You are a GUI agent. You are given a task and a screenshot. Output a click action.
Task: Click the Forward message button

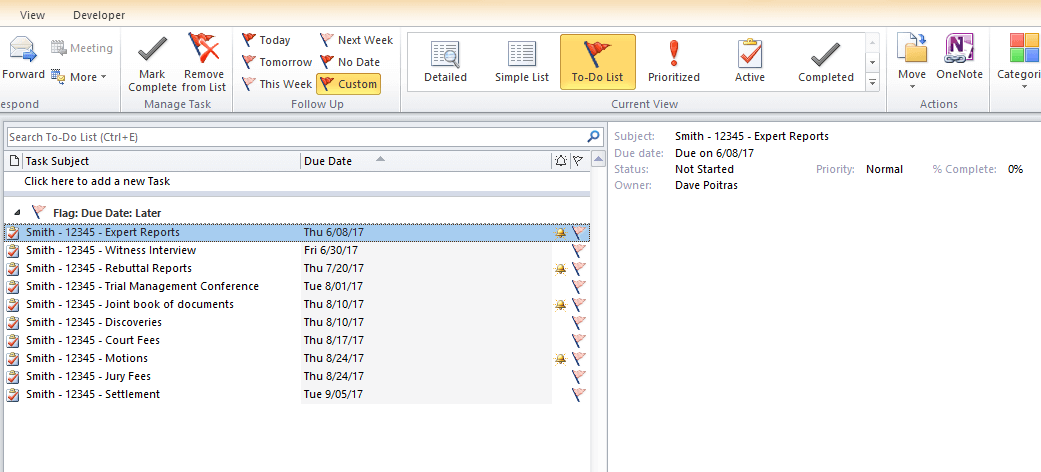[x=23, y=58]
